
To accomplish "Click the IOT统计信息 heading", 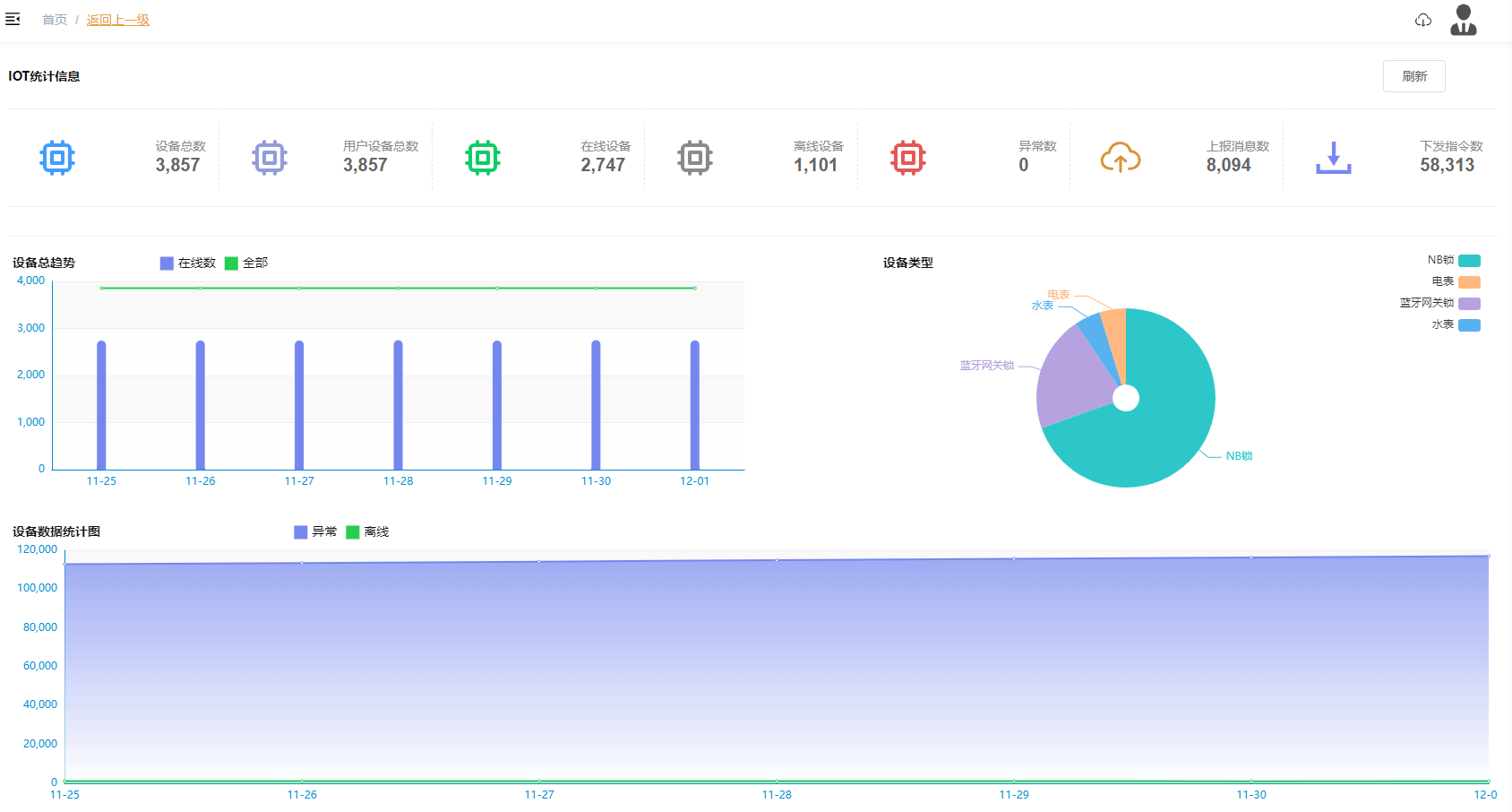I will (x=44, y=76).
